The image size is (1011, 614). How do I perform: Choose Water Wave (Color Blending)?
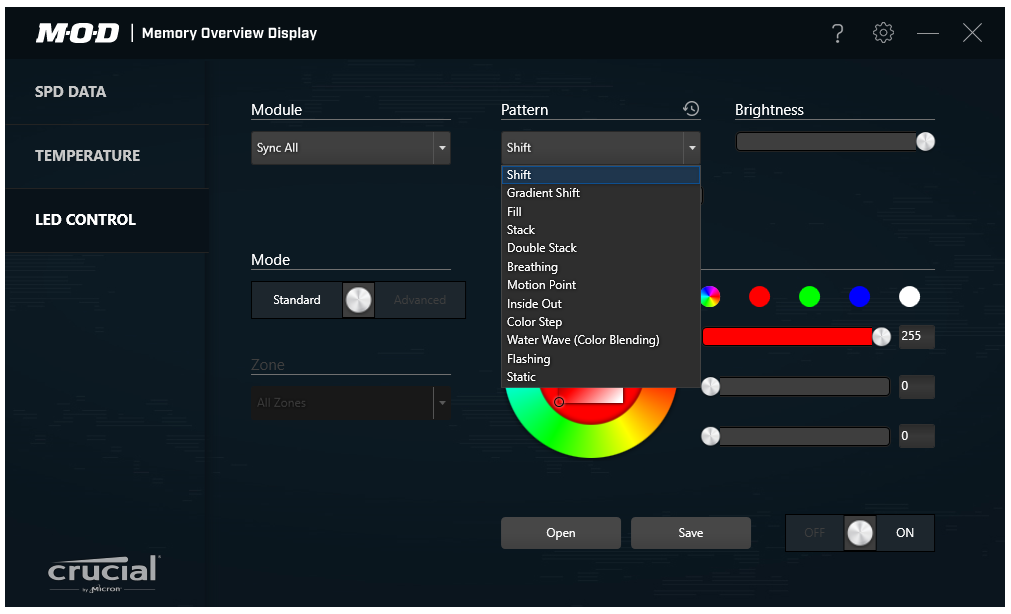601,340
